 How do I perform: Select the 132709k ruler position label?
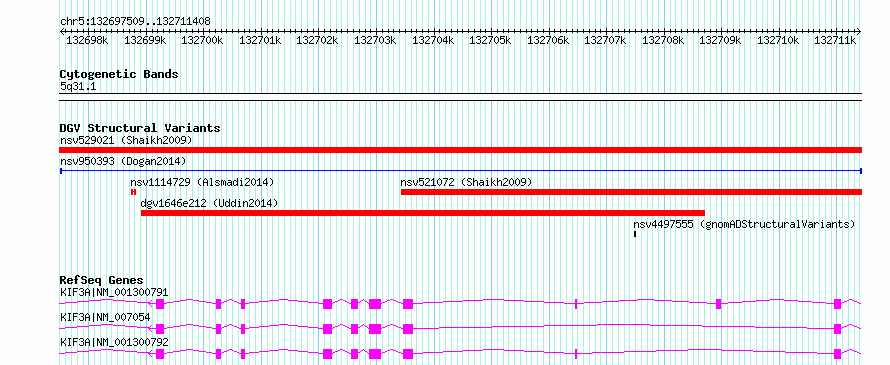(x=720, y=40)
